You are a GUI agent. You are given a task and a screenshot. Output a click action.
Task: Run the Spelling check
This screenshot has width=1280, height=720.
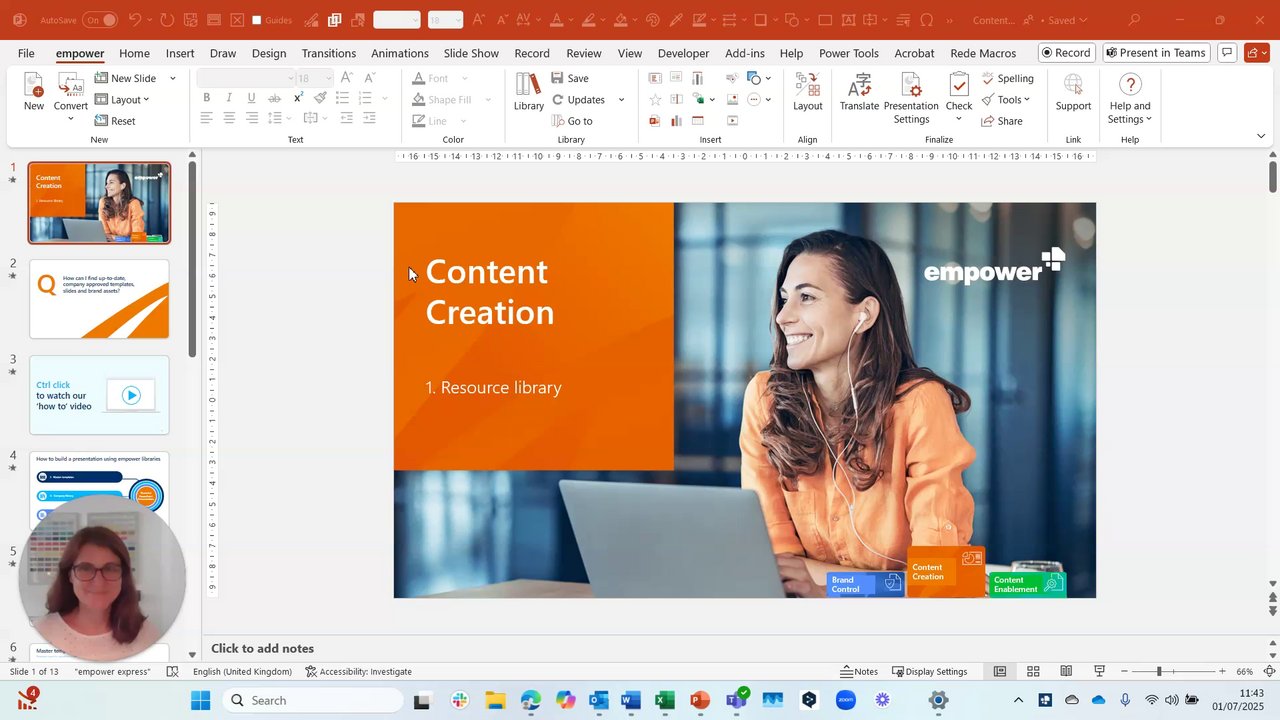point(1007,78)
